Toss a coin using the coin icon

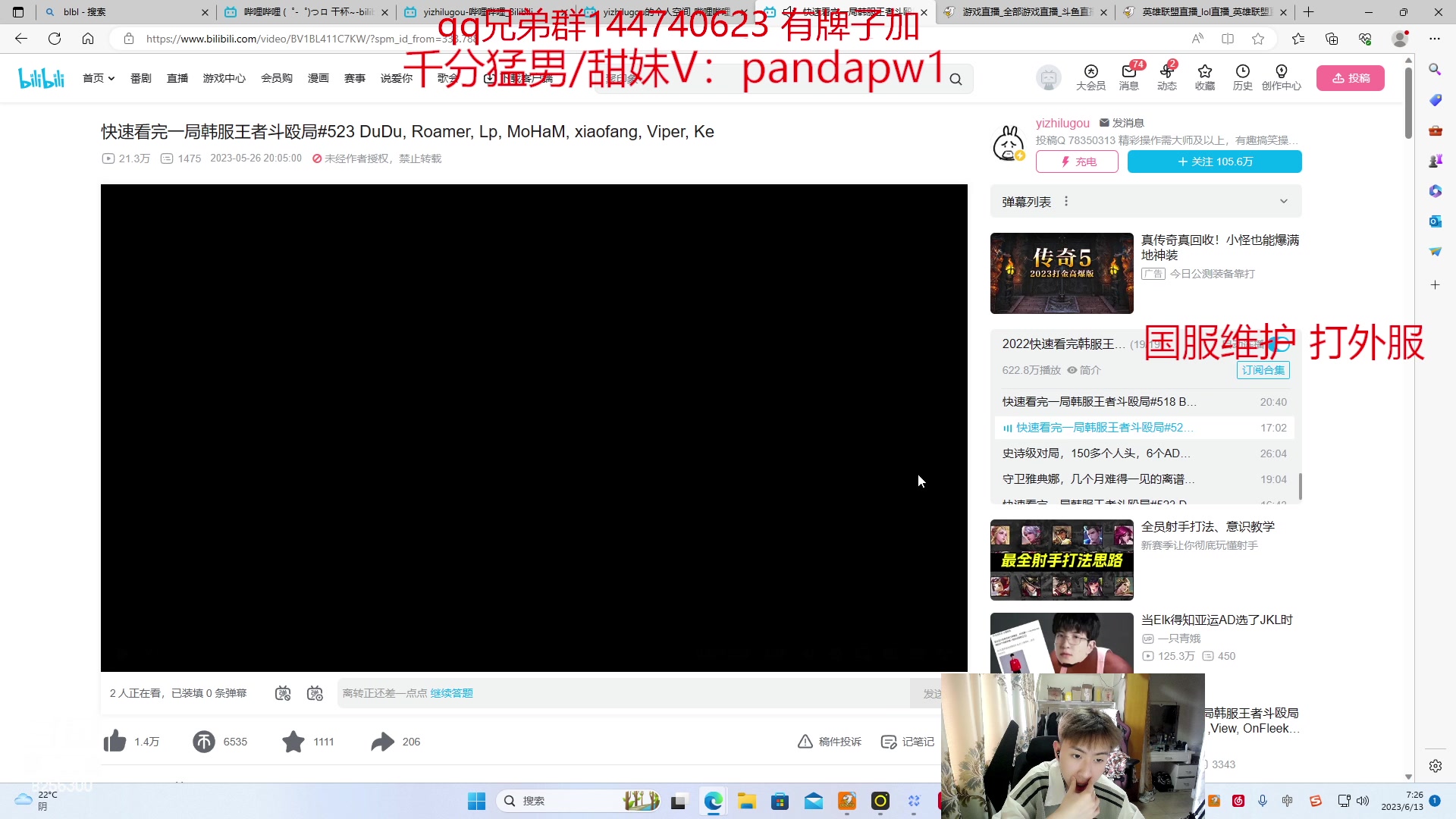point(203,741)
